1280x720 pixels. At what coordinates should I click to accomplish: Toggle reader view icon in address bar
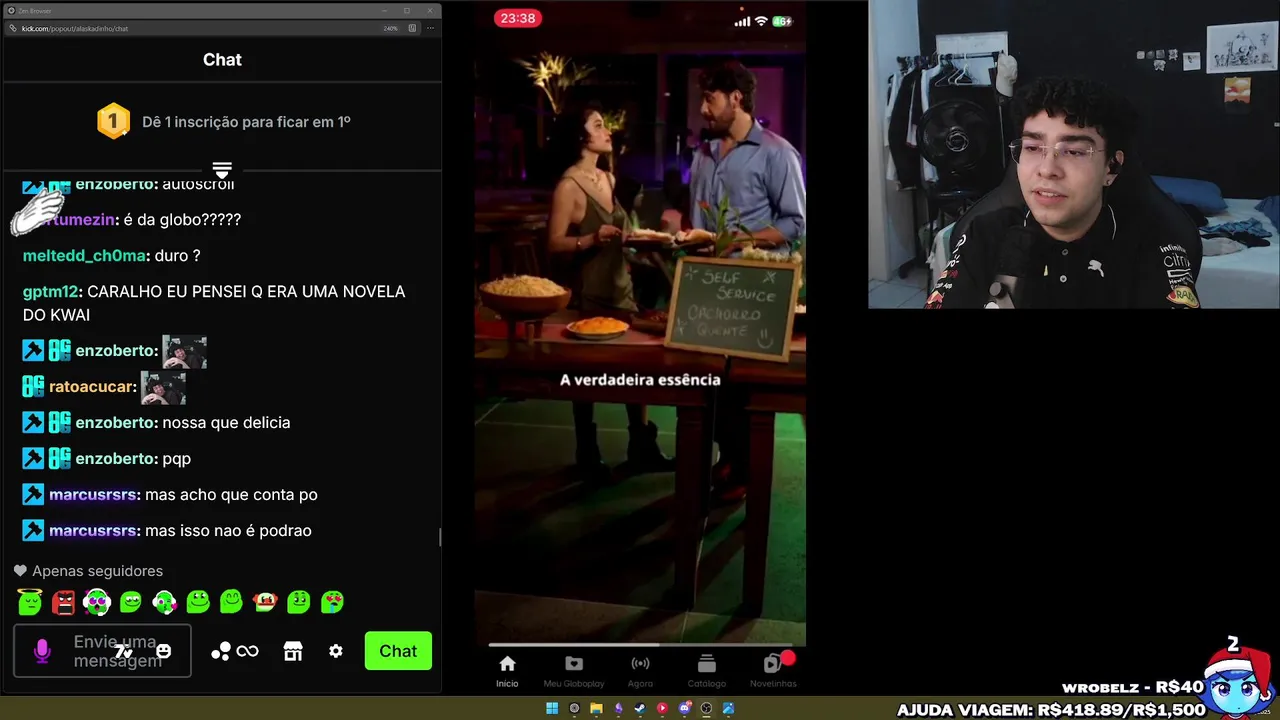pos(413,28)
